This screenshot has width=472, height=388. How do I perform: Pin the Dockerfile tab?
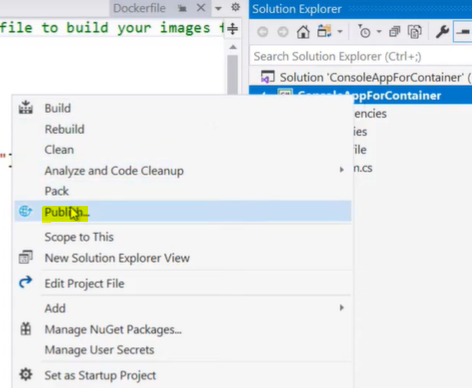(182, 8)
